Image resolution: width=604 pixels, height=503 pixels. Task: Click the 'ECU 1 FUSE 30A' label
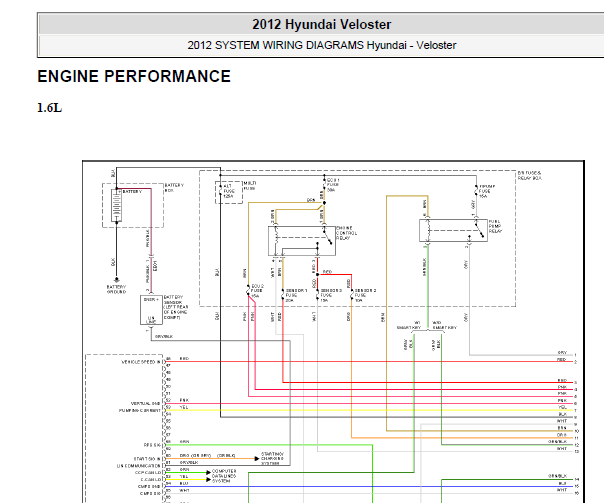coord(333,185)
